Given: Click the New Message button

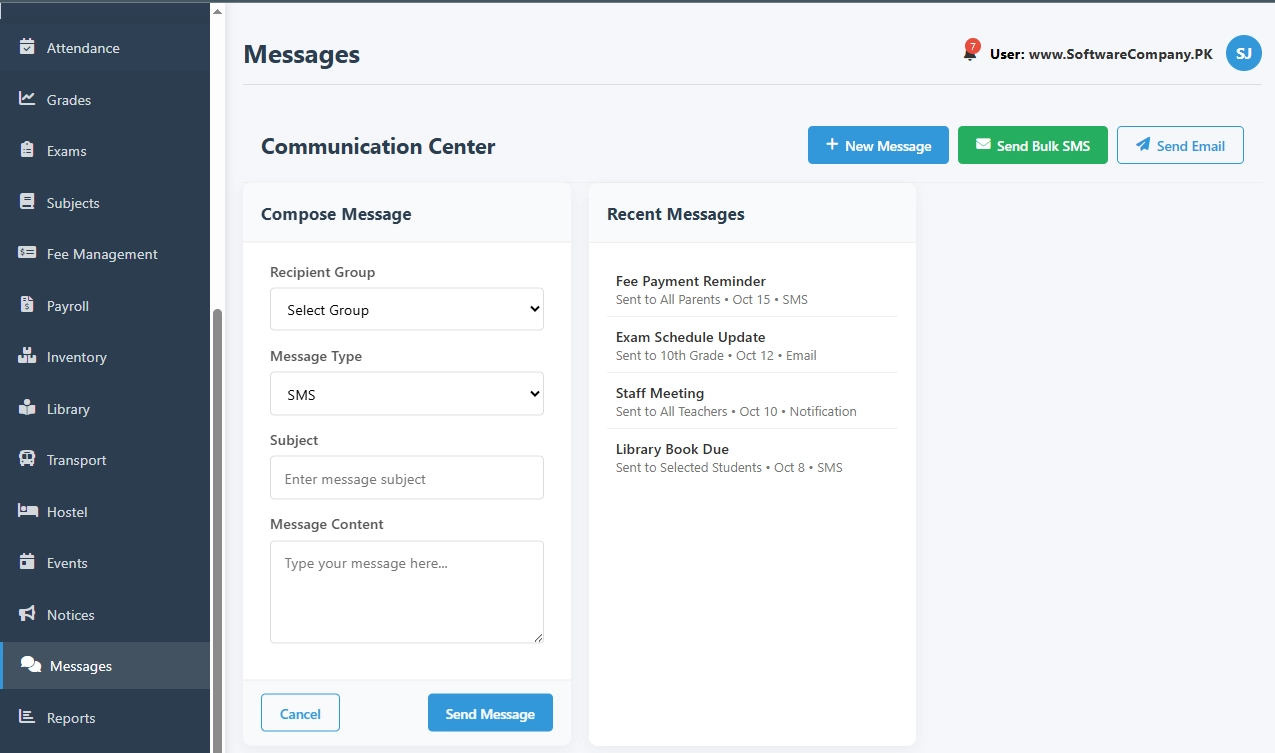Looking at the screenshot, I should coord(877,146).
